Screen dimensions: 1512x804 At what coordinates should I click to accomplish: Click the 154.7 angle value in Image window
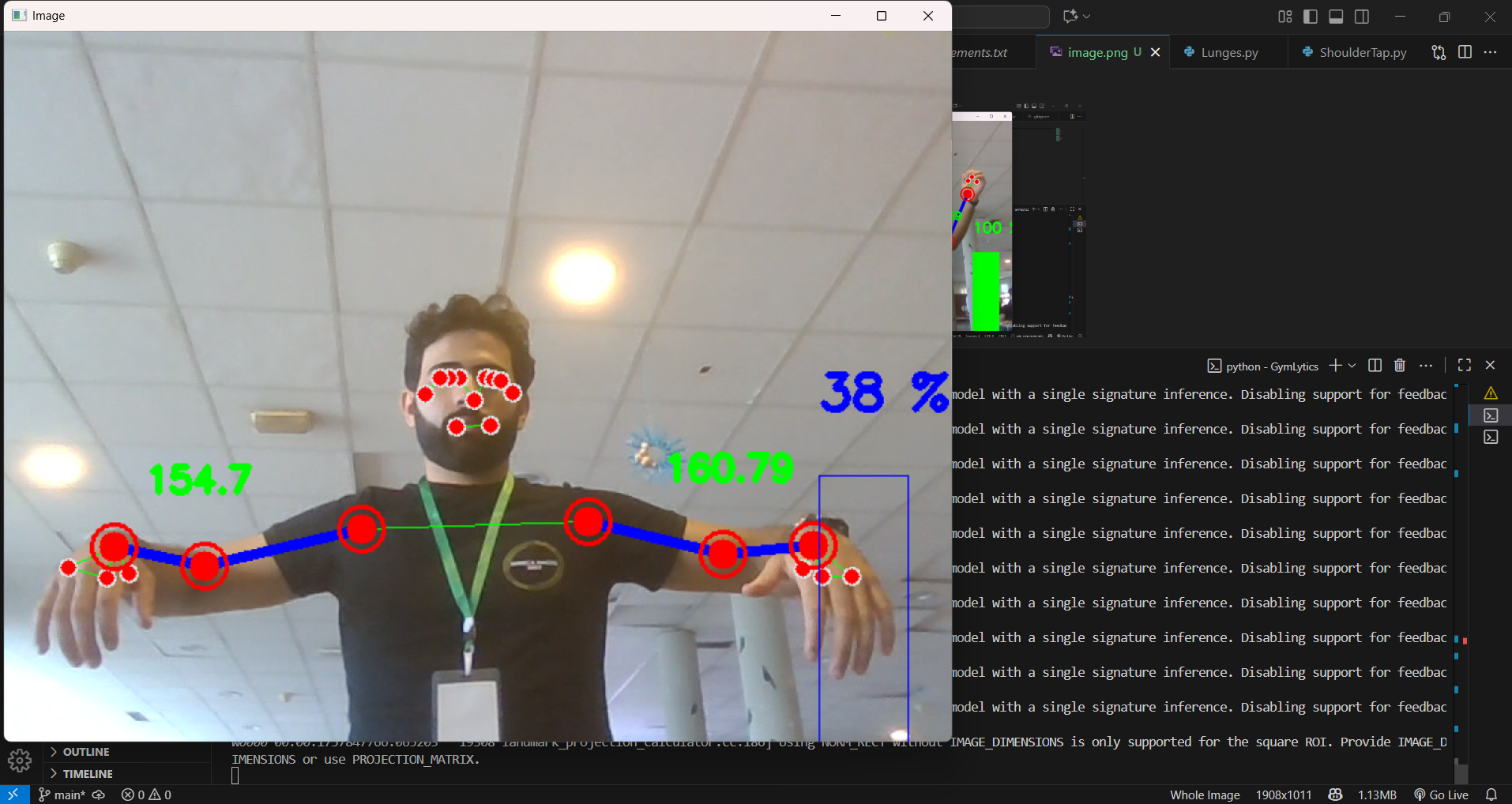pyautogui.click(x=200, y=479)
